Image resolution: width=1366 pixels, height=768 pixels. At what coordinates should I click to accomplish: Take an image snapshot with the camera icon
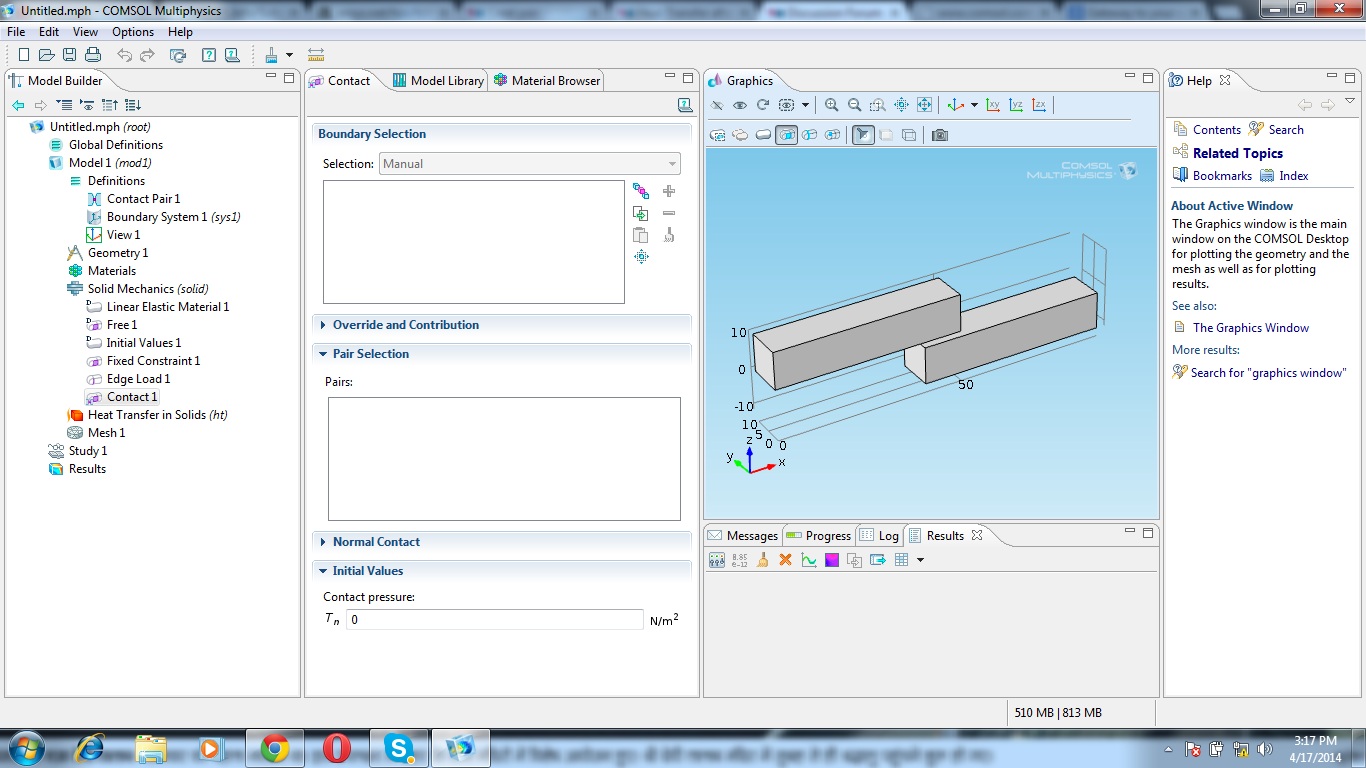coord(939,135)
